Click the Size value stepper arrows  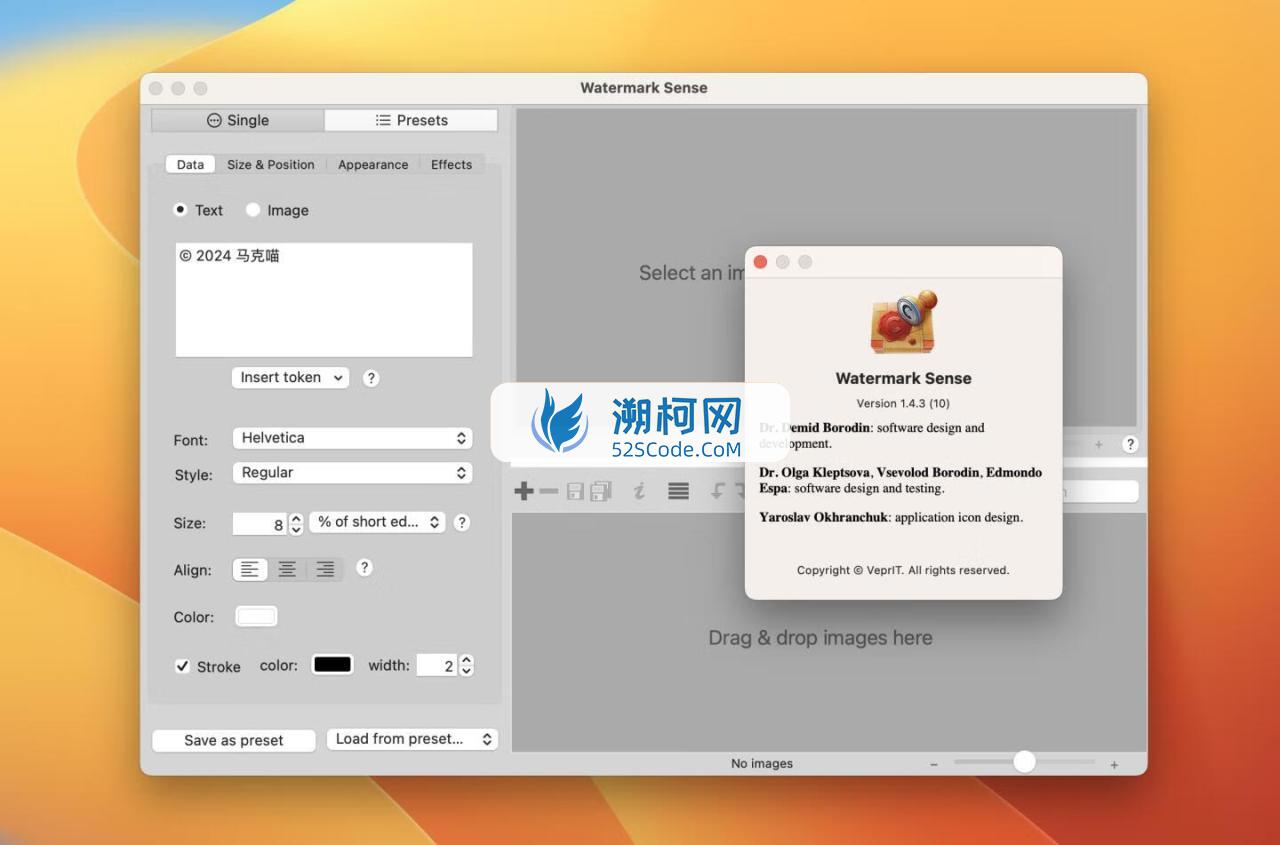[x=295, y=523]
